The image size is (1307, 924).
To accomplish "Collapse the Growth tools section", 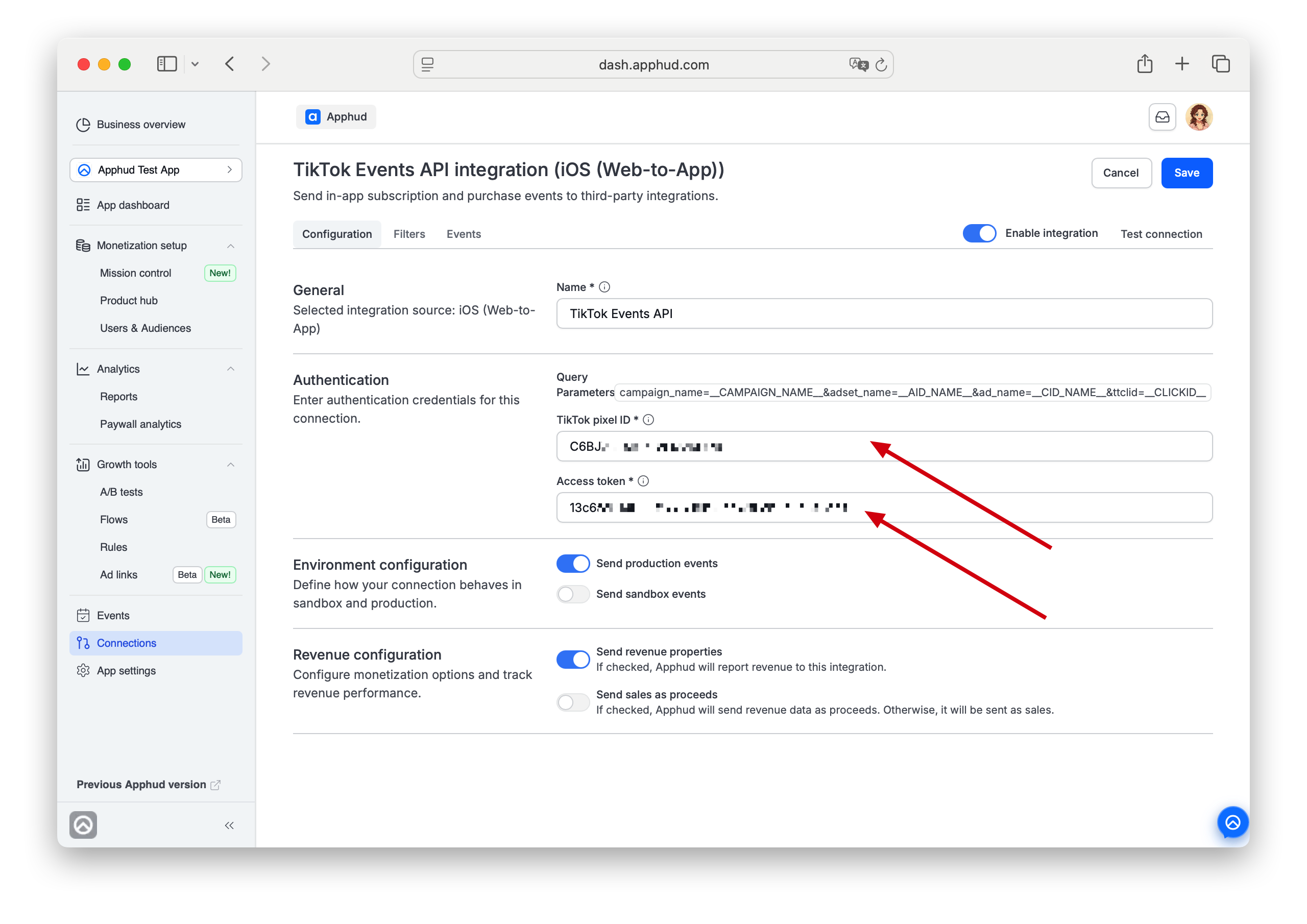I will click(x=231, y=465).
